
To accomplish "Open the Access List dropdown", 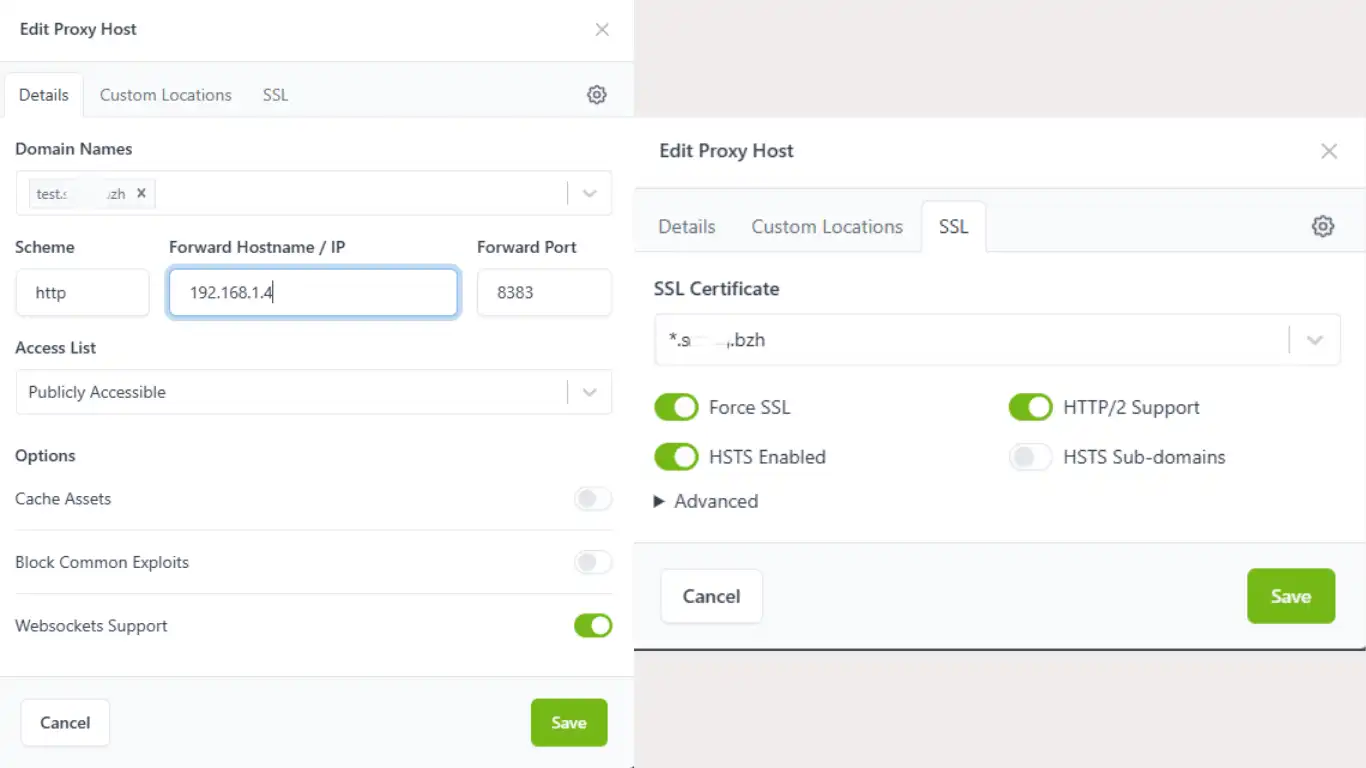I will (x=590, y=392).
